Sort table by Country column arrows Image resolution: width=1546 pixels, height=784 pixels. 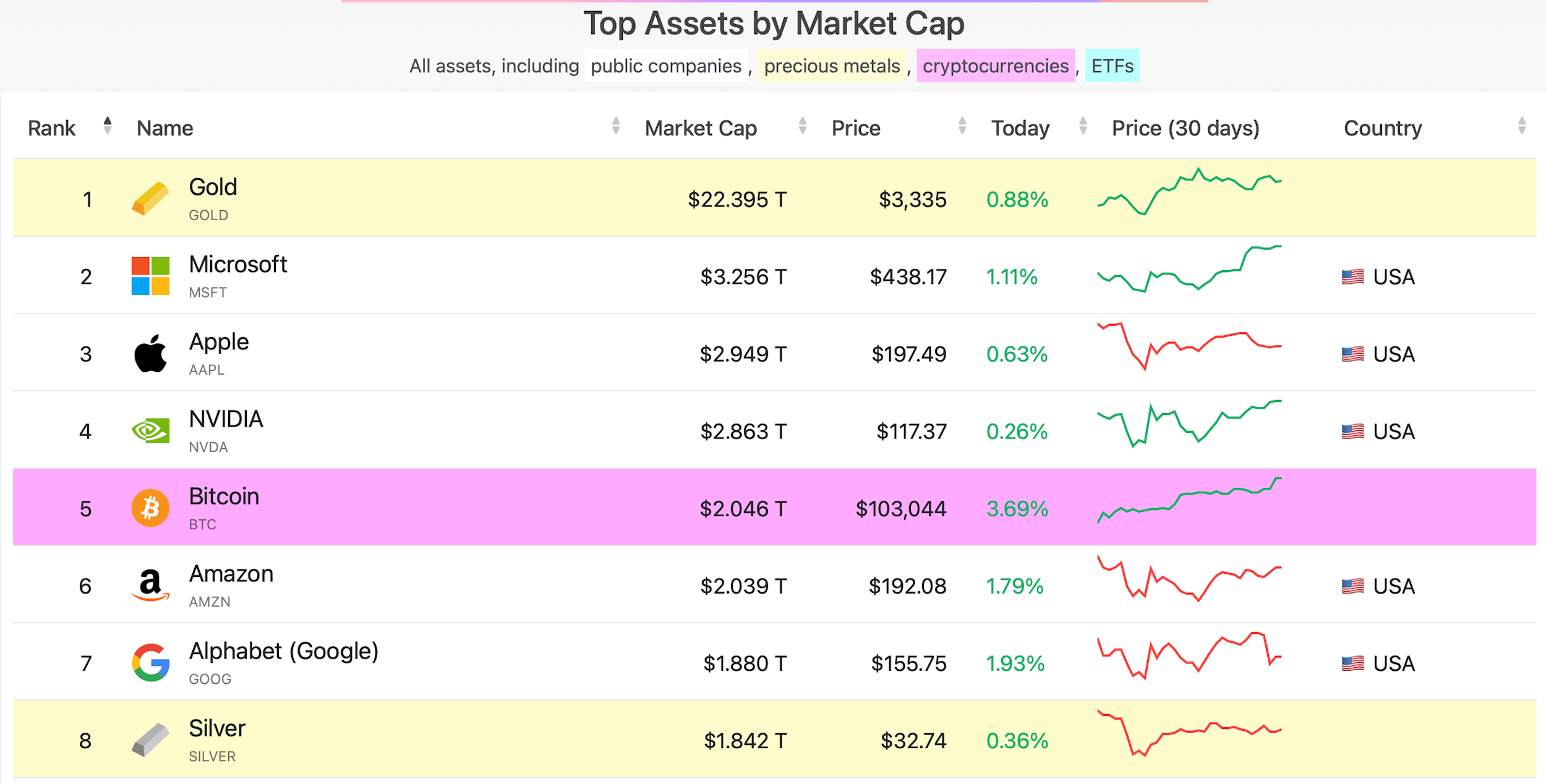1522,126
